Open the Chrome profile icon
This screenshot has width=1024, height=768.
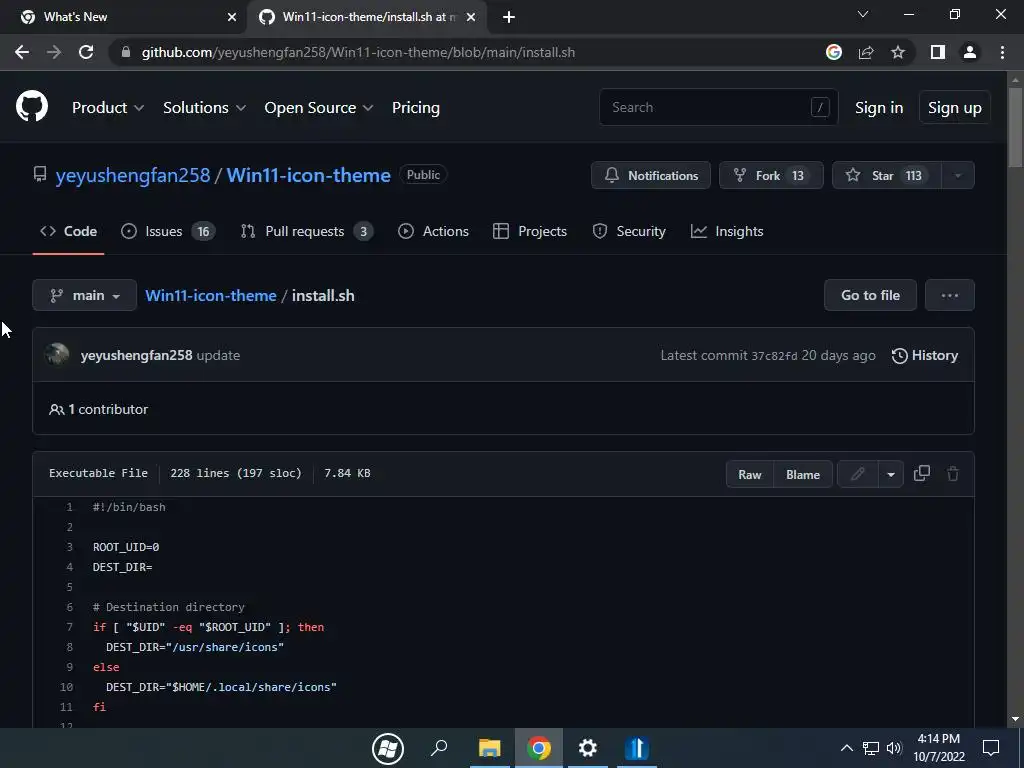pos(970,52)
